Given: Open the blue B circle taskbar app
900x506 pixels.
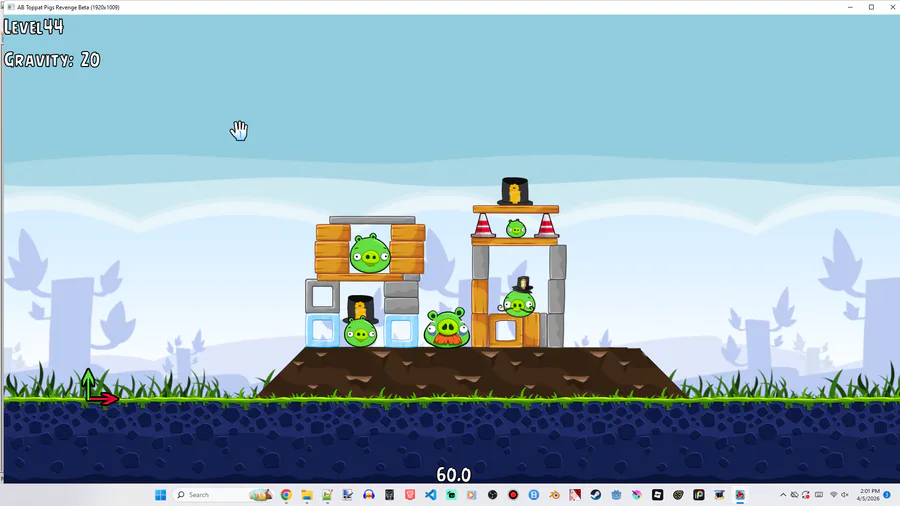Looking at the screenshot, I should 534,495.
